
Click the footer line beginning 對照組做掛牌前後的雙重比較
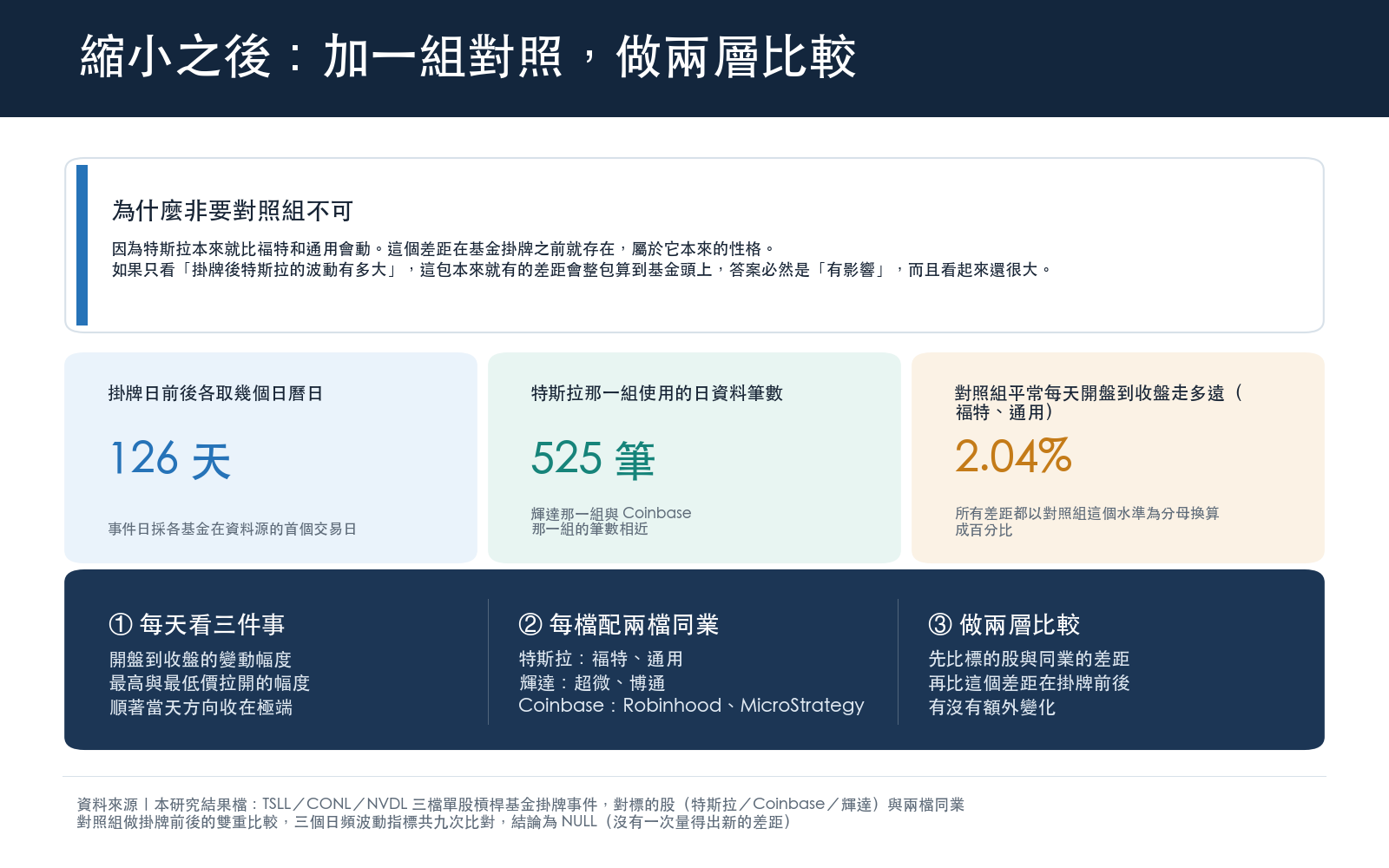(x=435, y=822)
